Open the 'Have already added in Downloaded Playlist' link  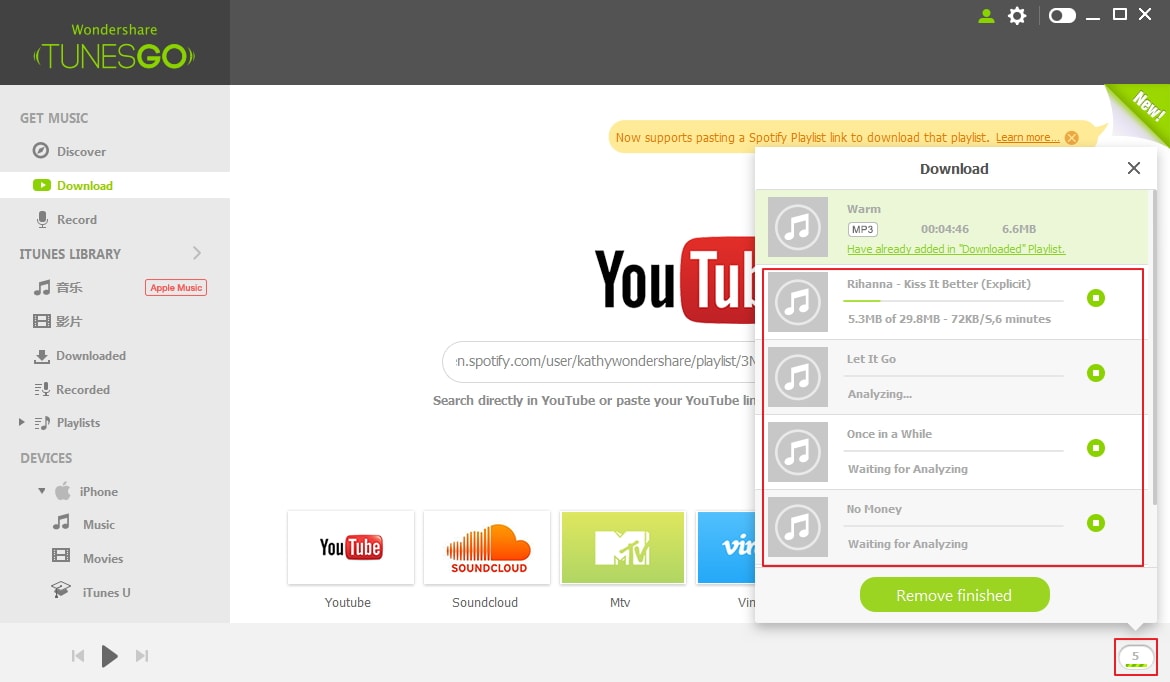point(956,249)
